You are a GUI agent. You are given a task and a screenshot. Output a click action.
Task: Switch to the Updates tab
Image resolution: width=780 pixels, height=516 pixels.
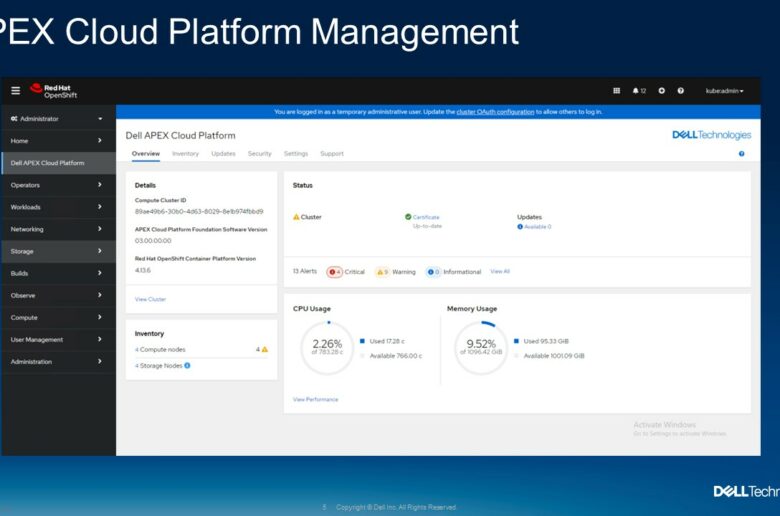pyautogui.click(x=223, y=153)
